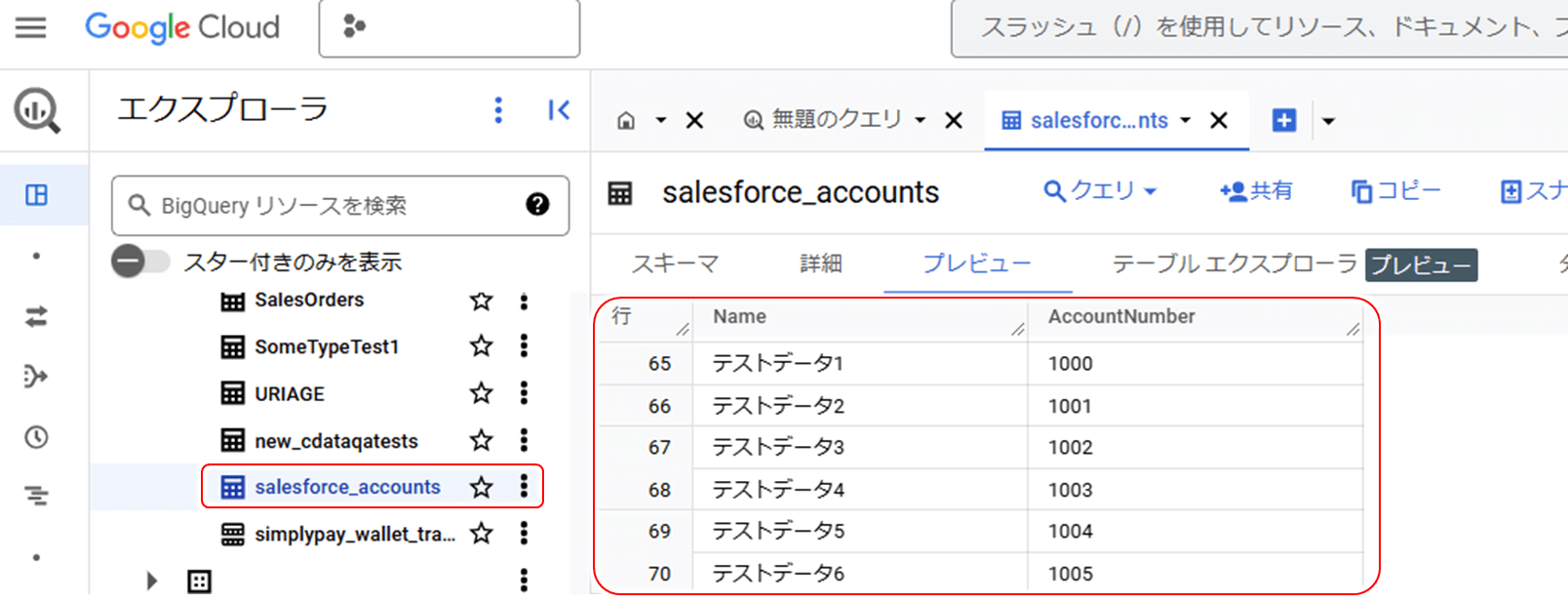
Task: Star the URIAGE table
Action: (481, 393)
